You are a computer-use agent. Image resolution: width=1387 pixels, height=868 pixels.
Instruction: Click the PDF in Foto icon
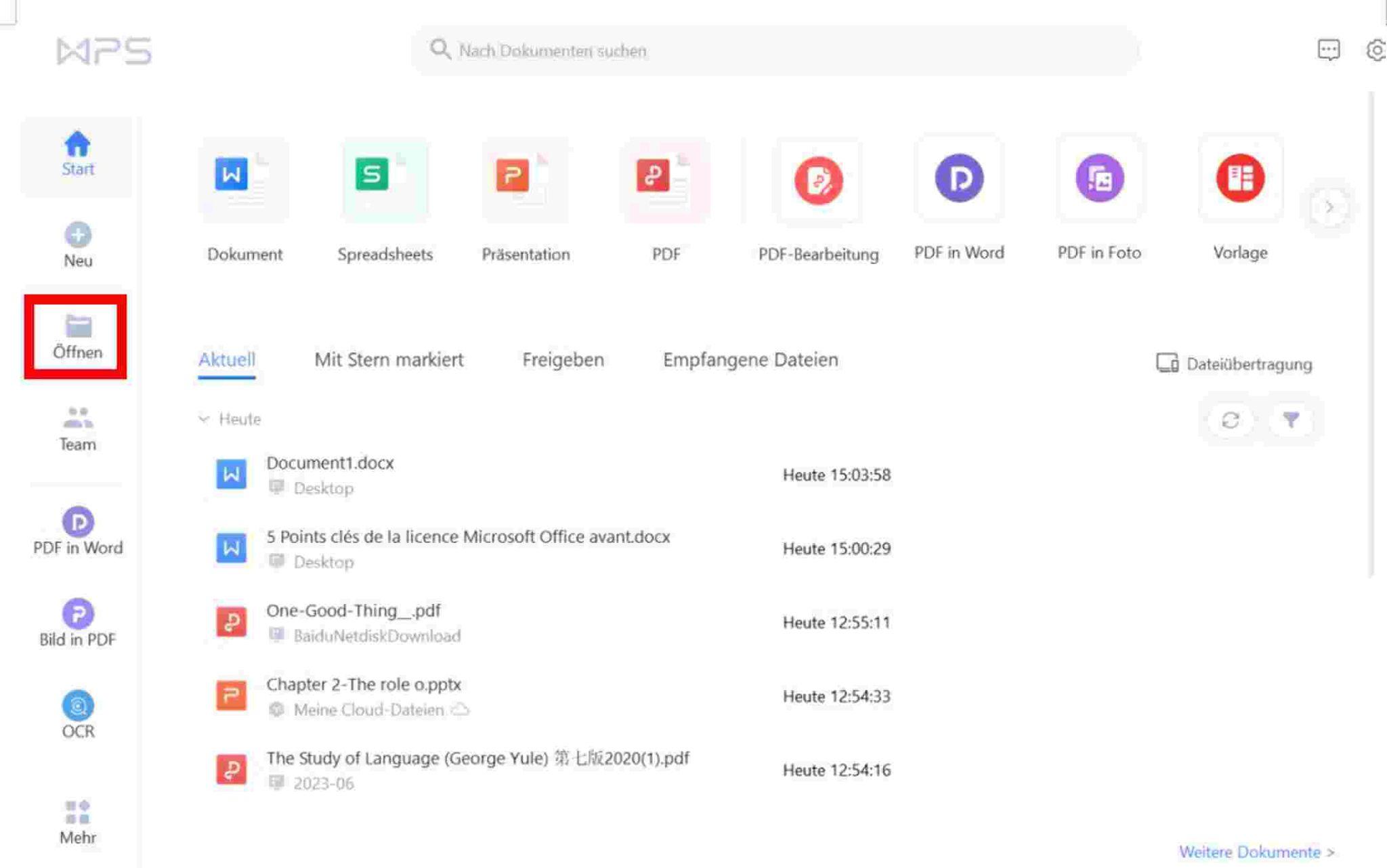tap(1098, 179)
